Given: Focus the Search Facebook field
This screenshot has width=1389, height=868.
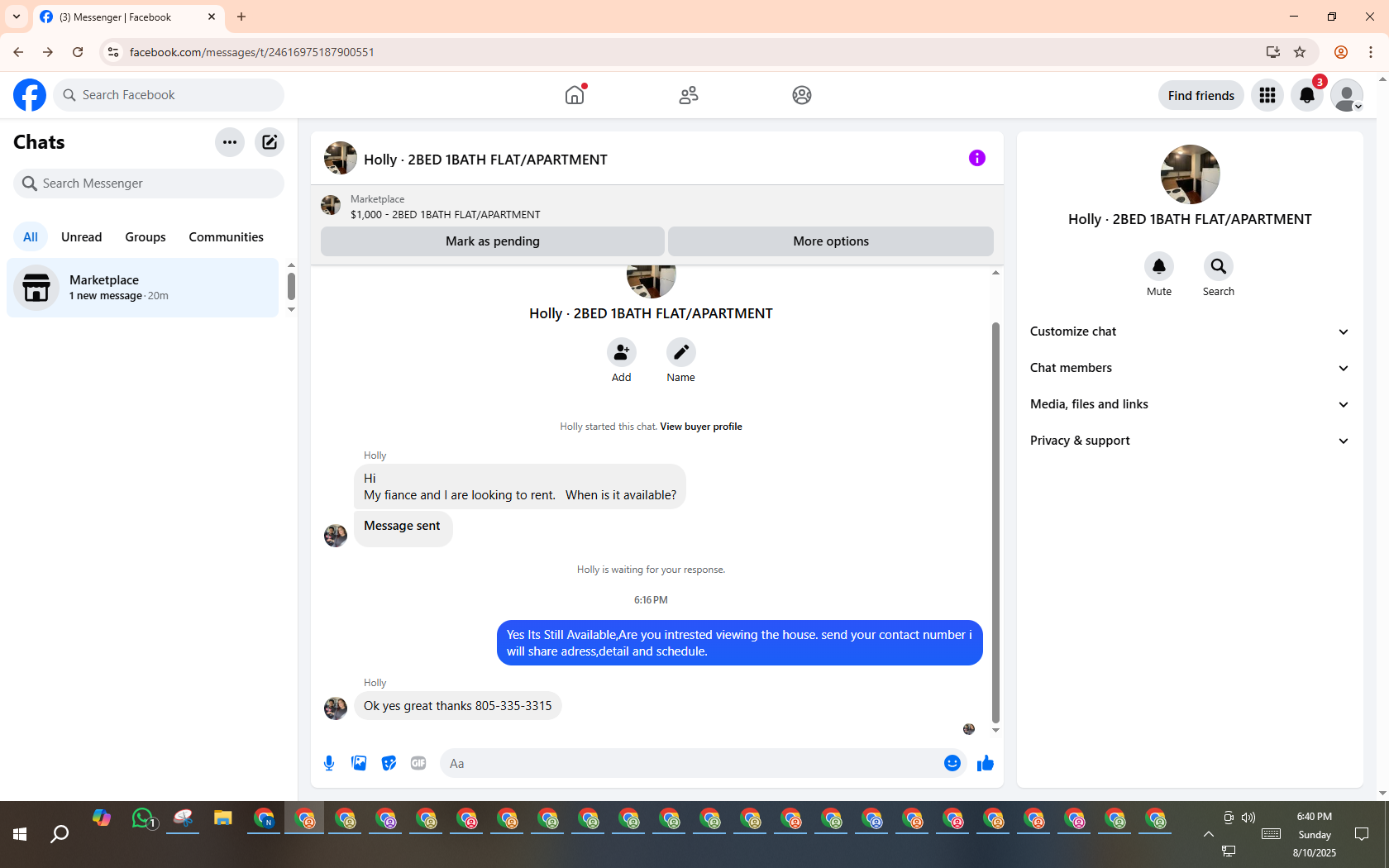Looking at the screenshot, I should point(169,95).
